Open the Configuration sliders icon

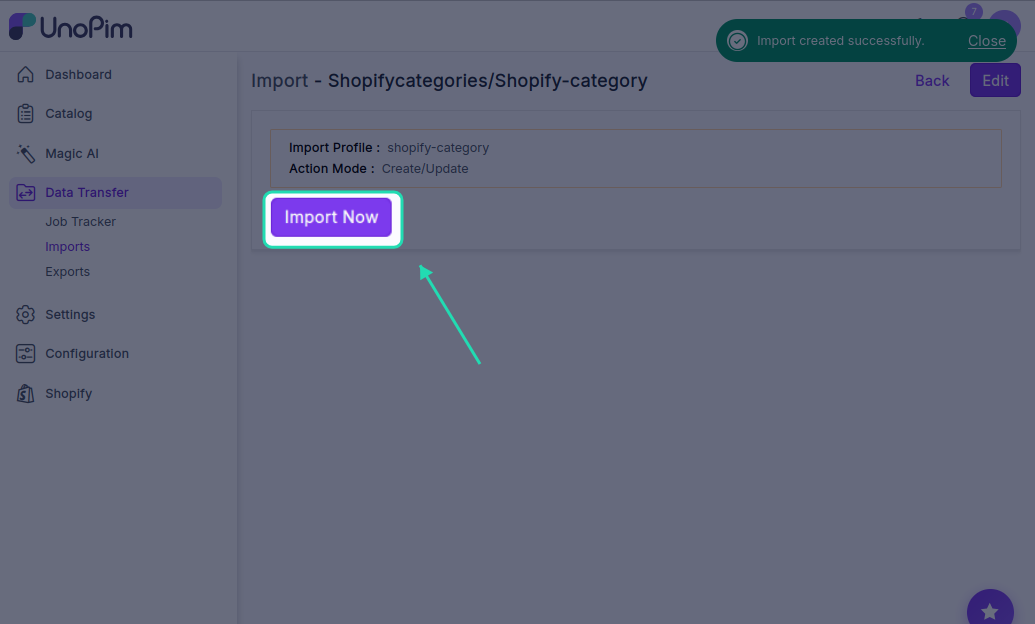point(25,354)
